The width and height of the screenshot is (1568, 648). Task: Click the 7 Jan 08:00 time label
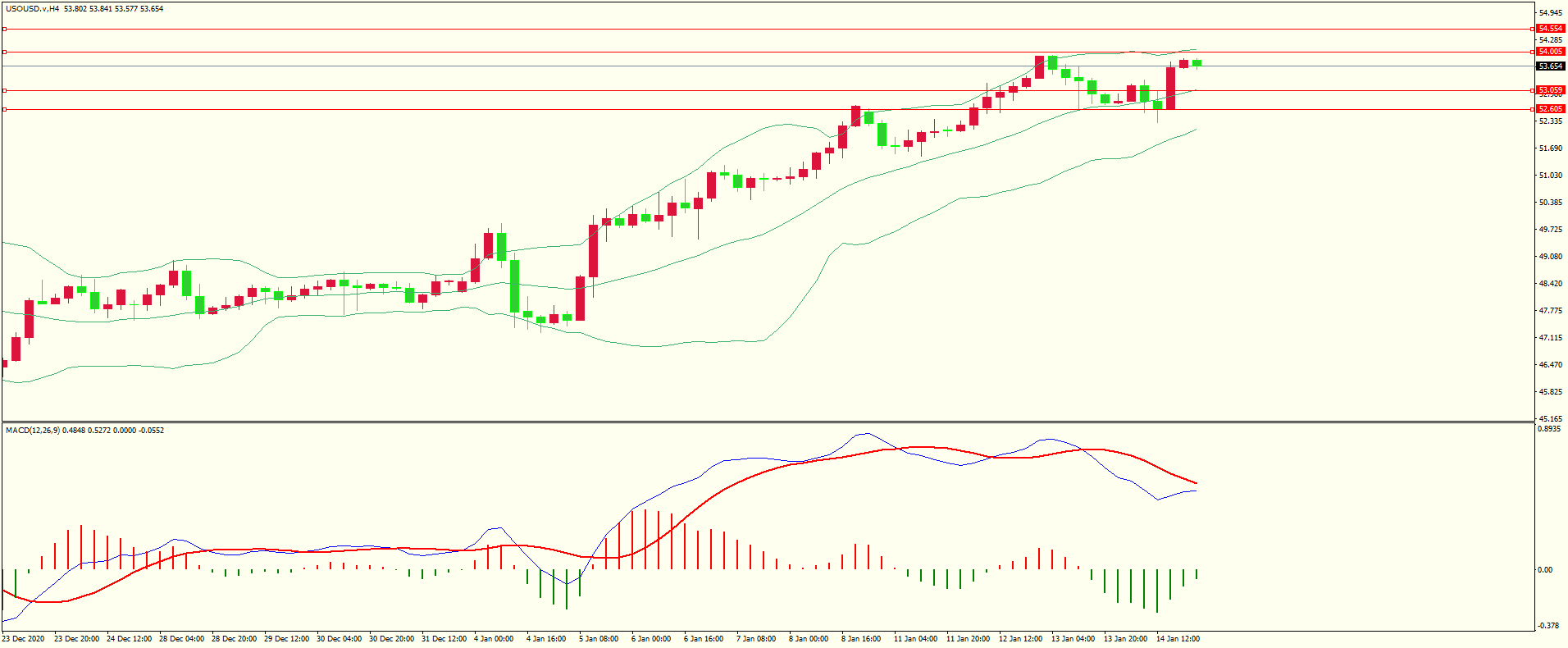[756, 639]
